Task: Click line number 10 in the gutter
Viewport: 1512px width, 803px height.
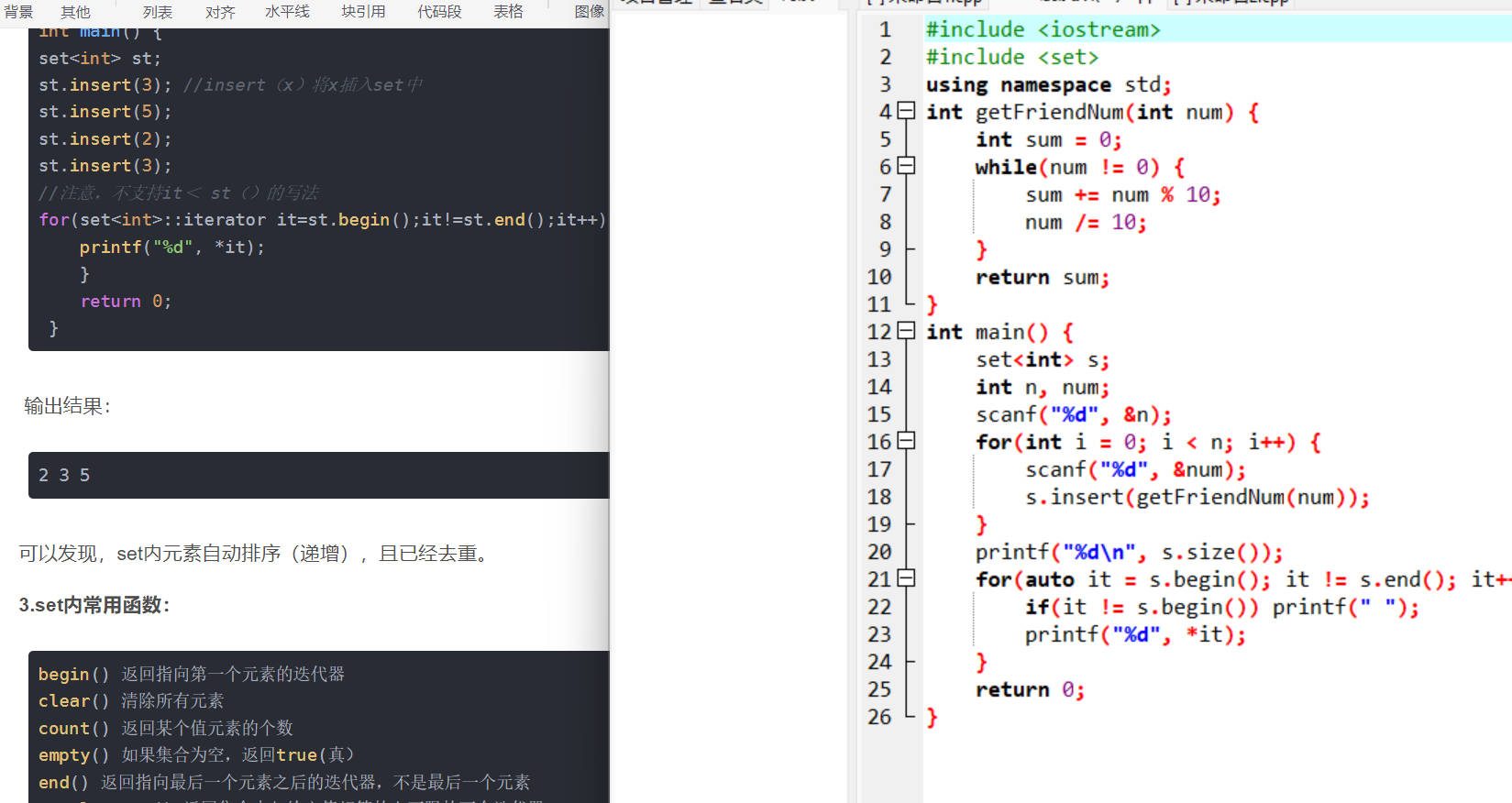Action: (x=879, y=277)
